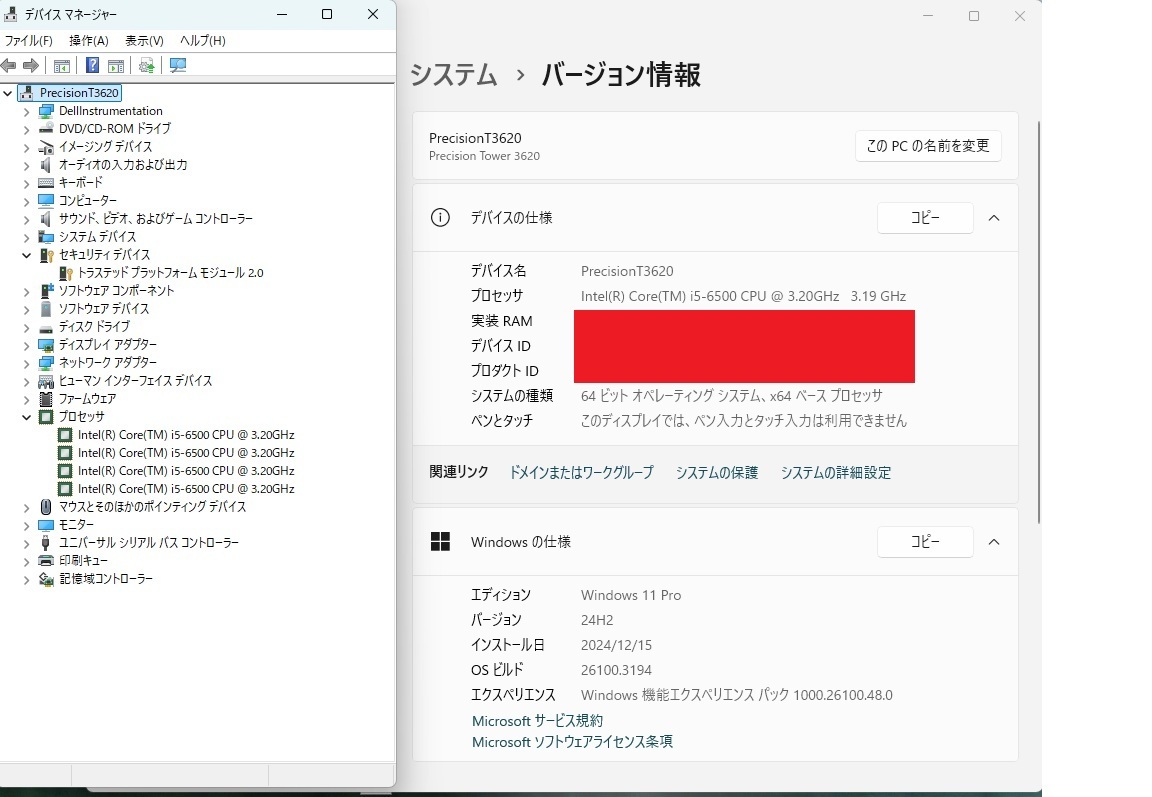1152x797 pixels.
Task: Click the このPCの名前を変更 button
Action: [x=927, y=146]
